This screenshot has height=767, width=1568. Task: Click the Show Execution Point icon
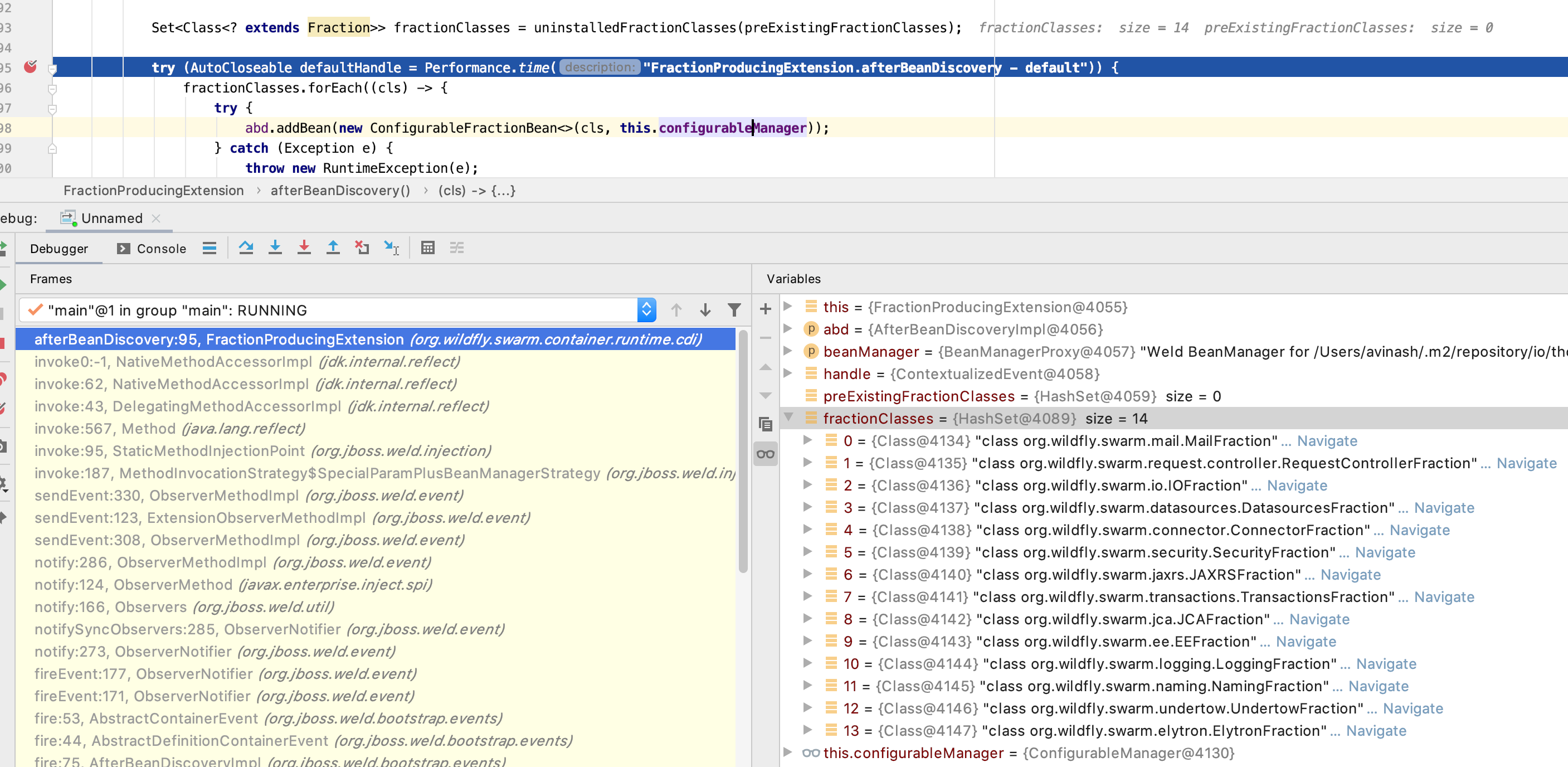click(210, 247)
